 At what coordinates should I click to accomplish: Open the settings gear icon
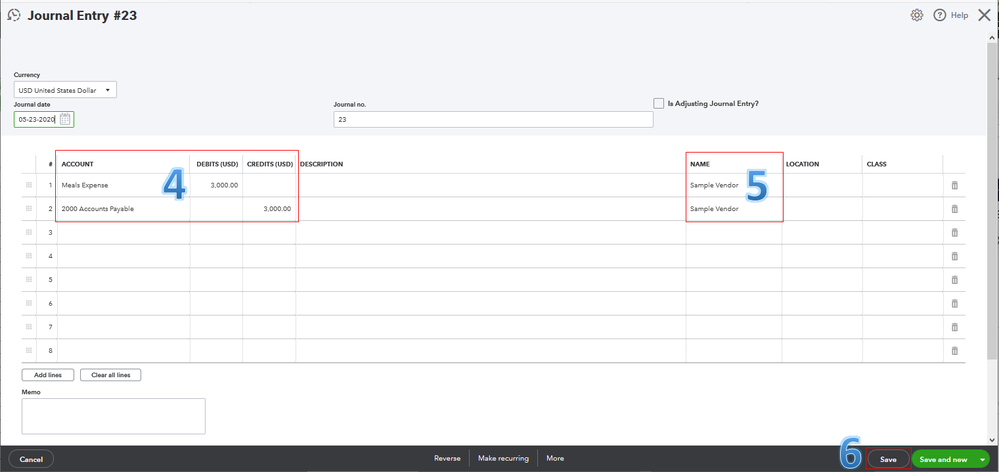pyautogui.click(x=916, y=15)
